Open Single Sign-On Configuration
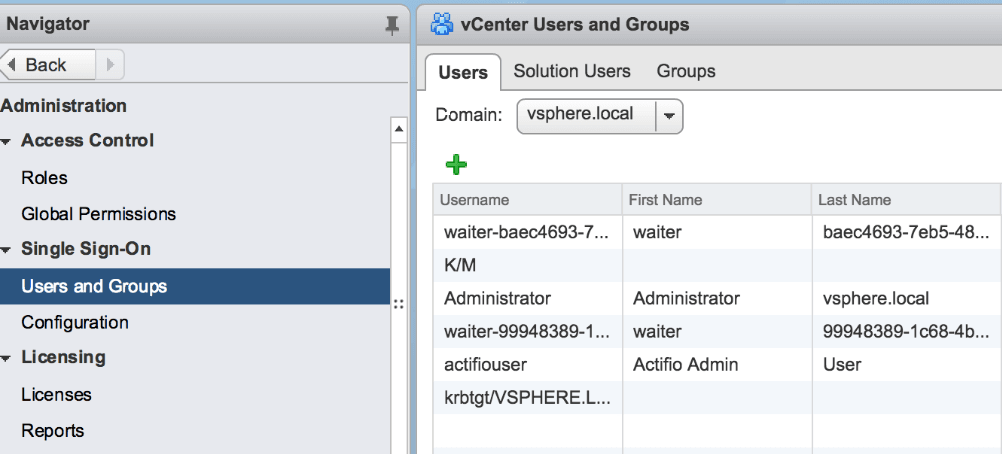The image size is (1002, 454). coord(75,322)
